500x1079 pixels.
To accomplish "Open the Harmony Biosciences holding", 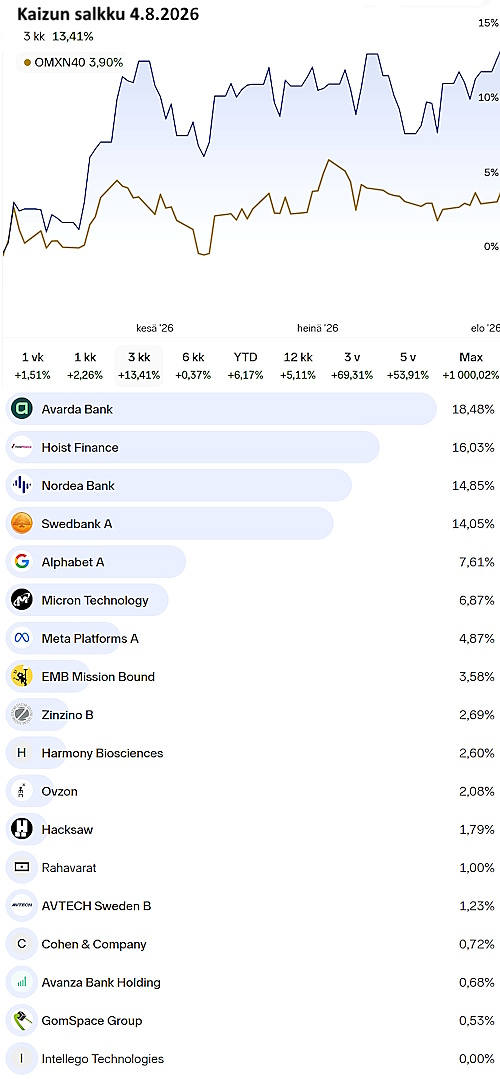I will (250, 753).
